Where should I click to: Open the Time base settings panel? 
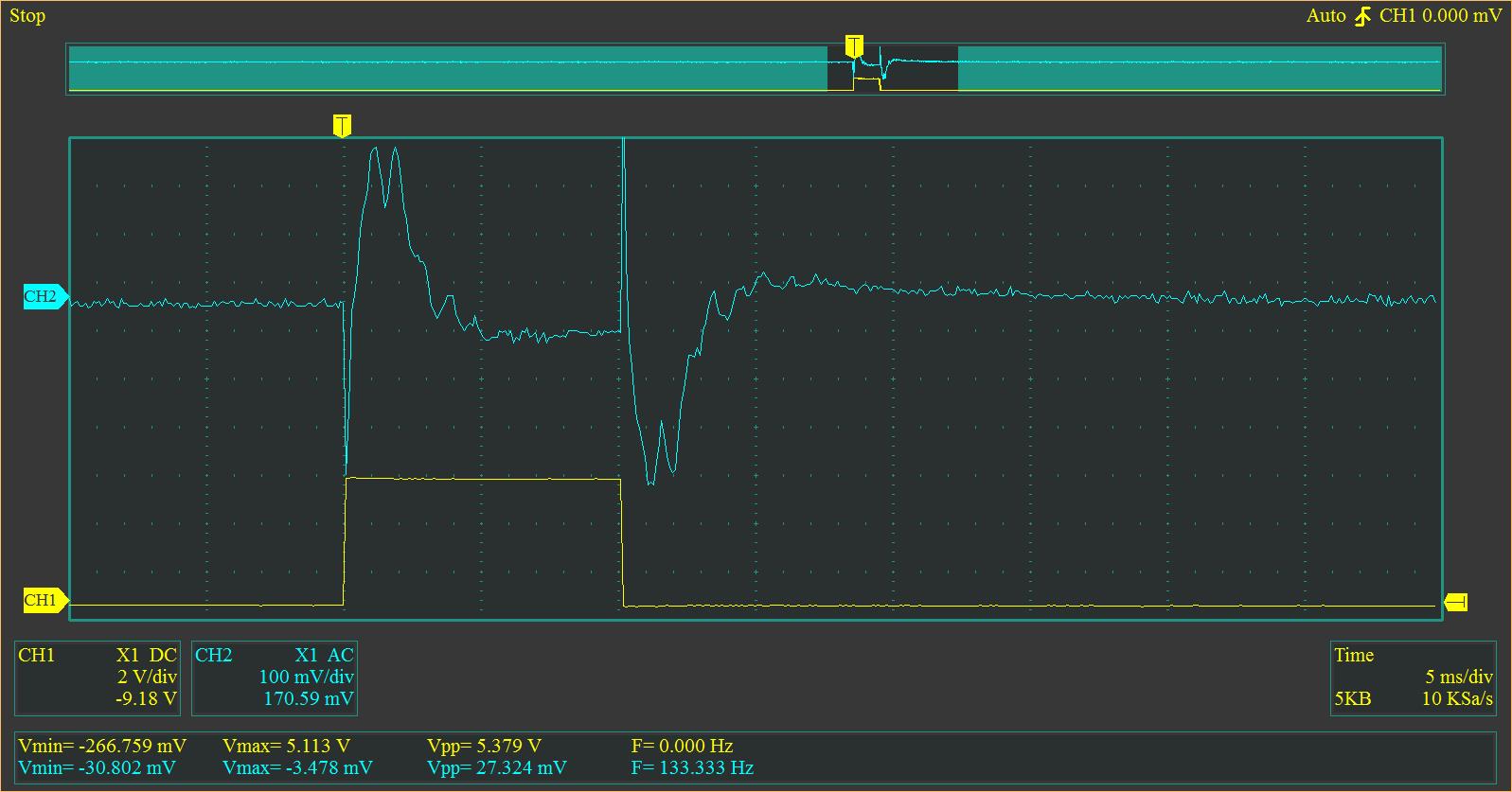[x=1413, y=678]
